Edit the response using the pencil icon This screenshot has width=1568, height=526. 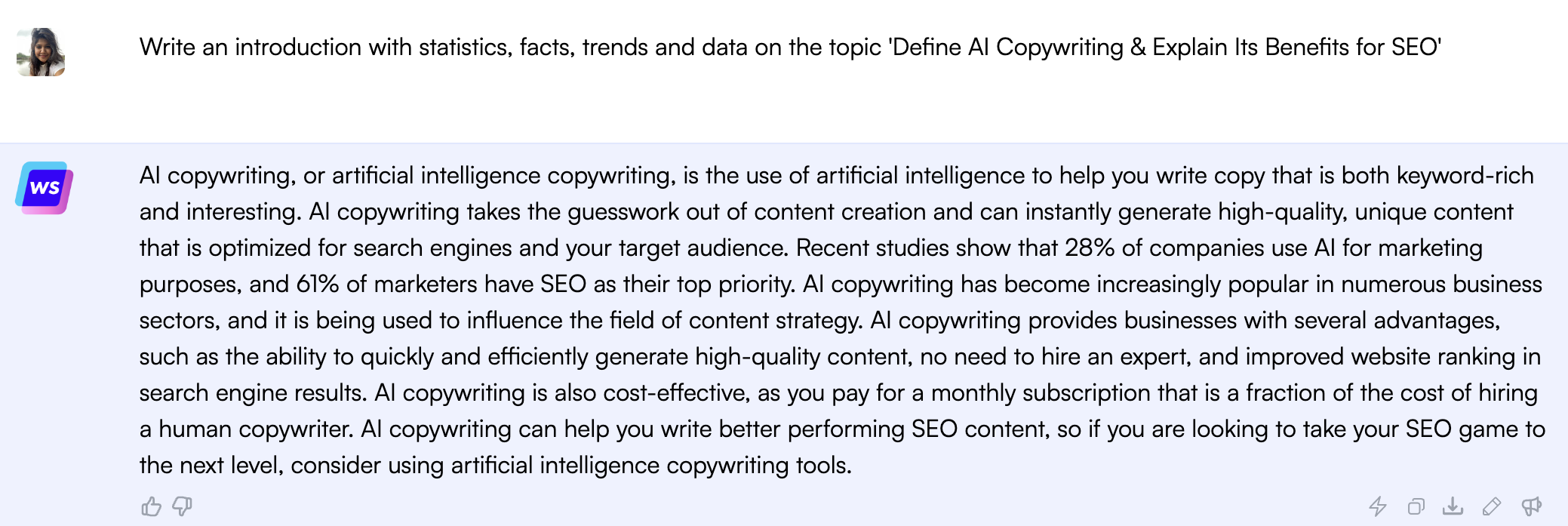(1492, 506)
